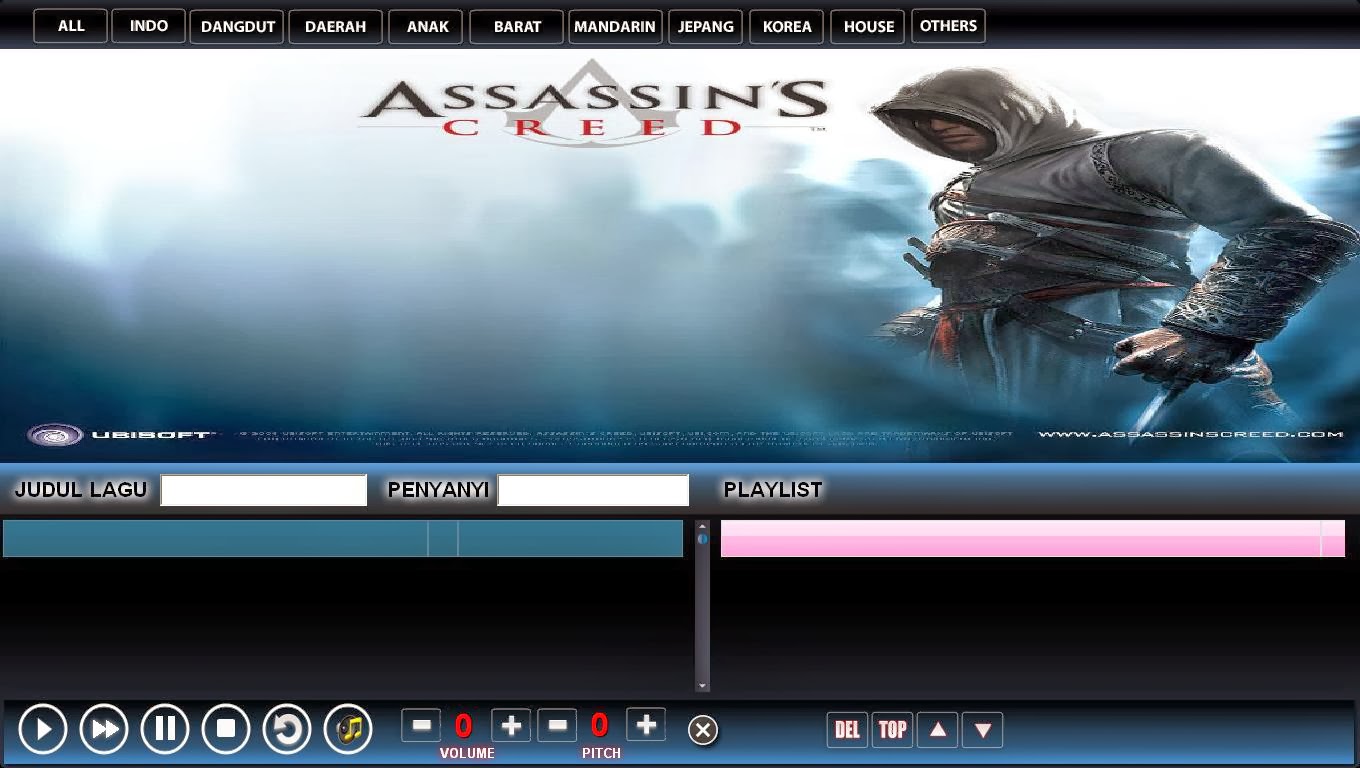1360x768 pixels.
Task: Skip to next song with fast-forward
Action: (104, 728)
